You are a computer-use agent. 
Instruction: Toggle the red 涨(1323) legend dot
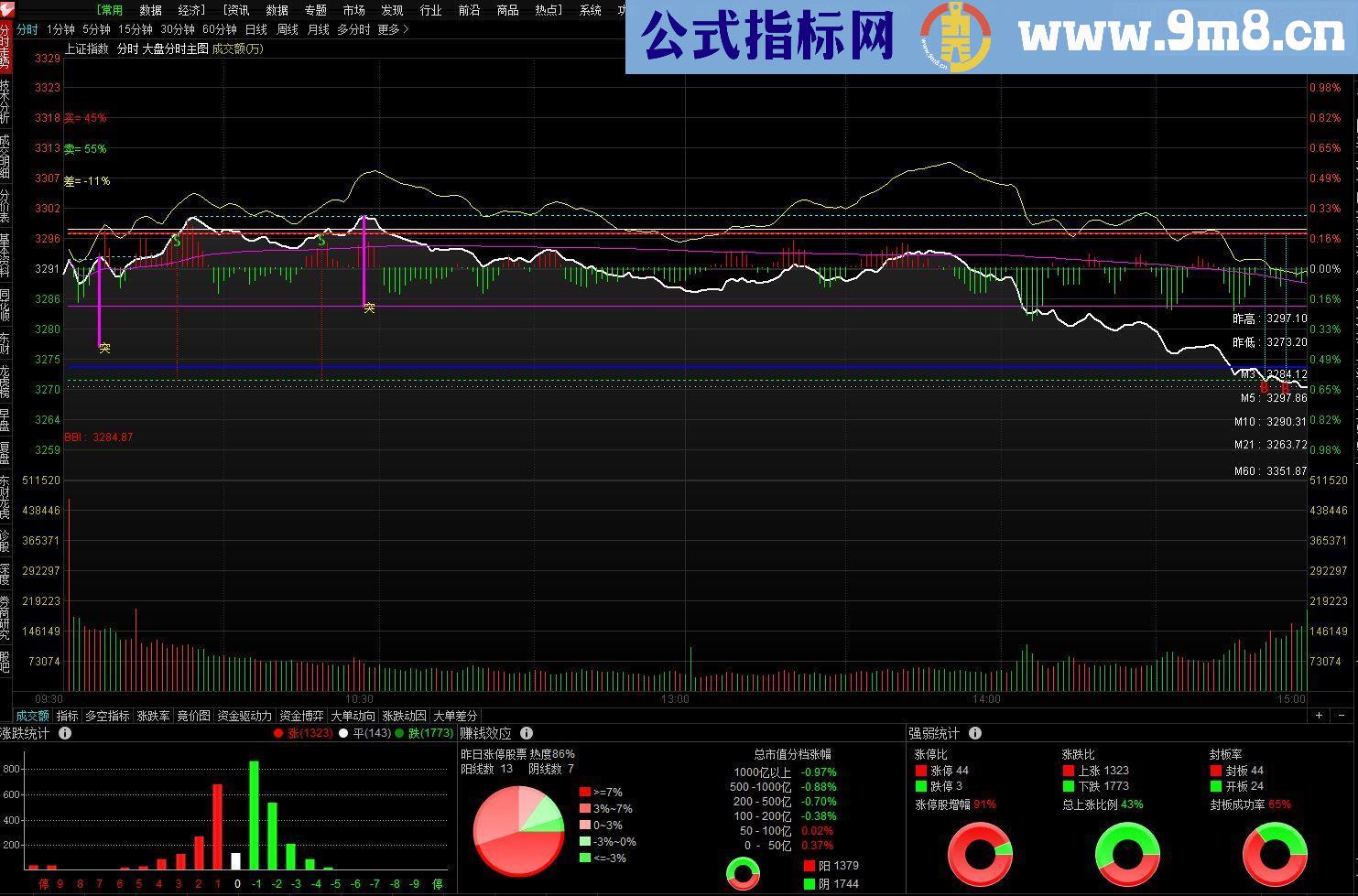pyautogui.click(x=277, y=732)
